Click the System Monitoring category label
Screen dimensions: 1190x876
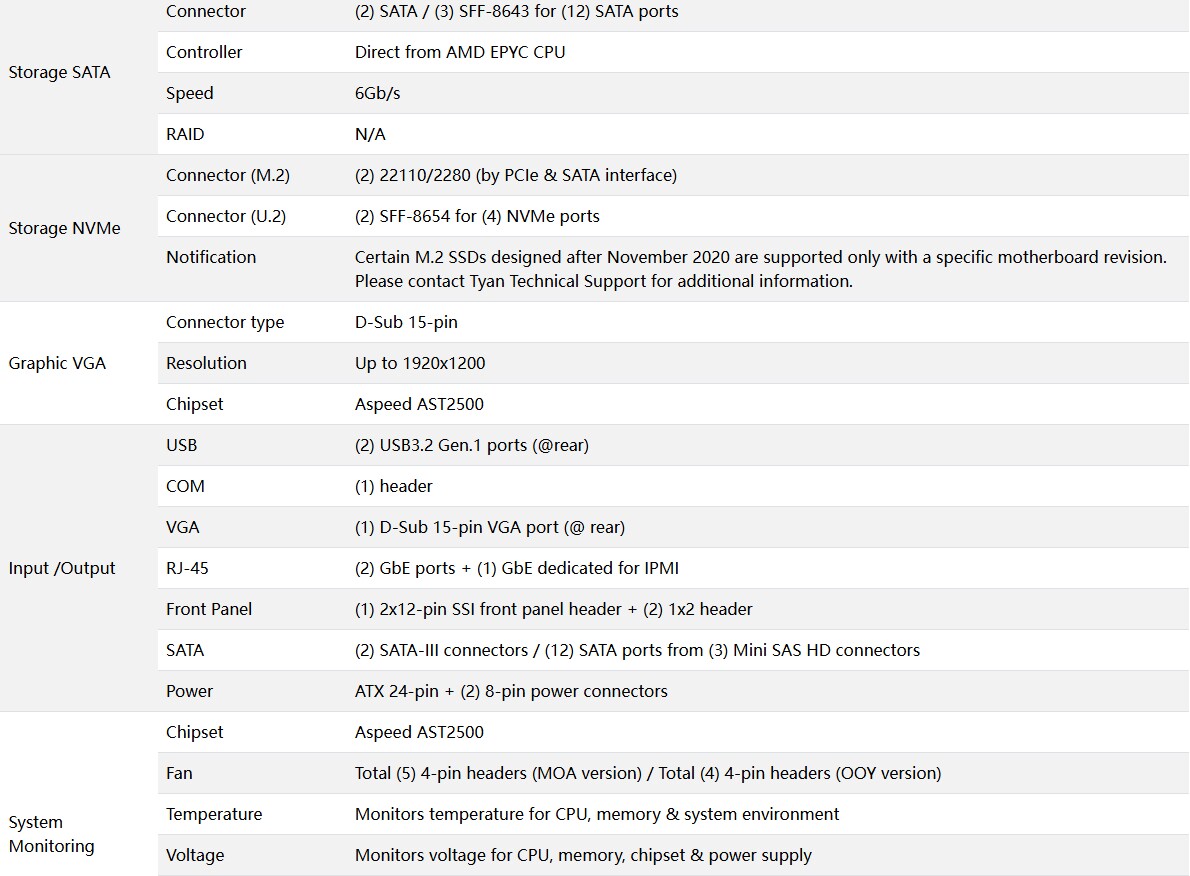click(x=52, y=834)
